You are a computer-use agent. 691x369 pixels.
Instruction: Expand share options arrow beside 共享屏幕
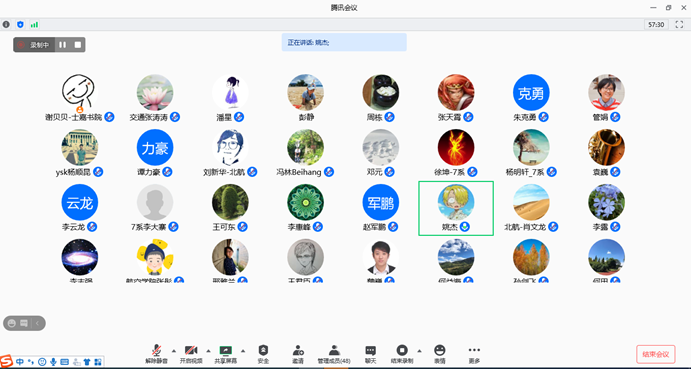click(243, 351)
